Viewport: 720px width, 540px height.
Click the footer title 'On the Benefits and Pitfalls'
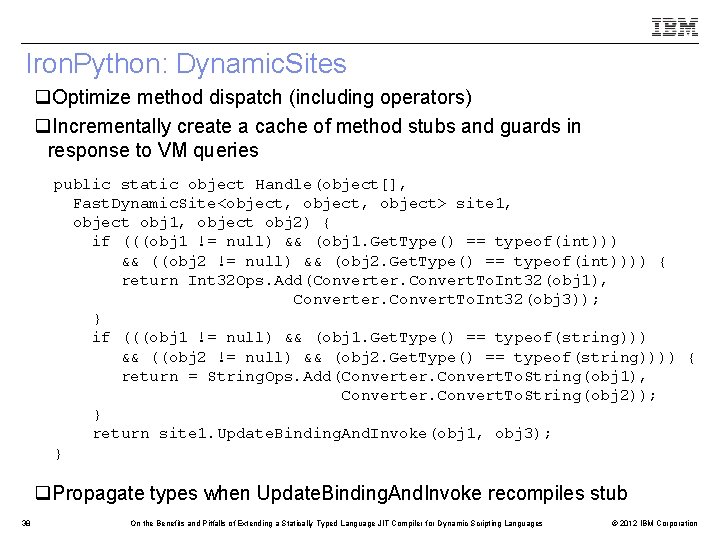336,523
